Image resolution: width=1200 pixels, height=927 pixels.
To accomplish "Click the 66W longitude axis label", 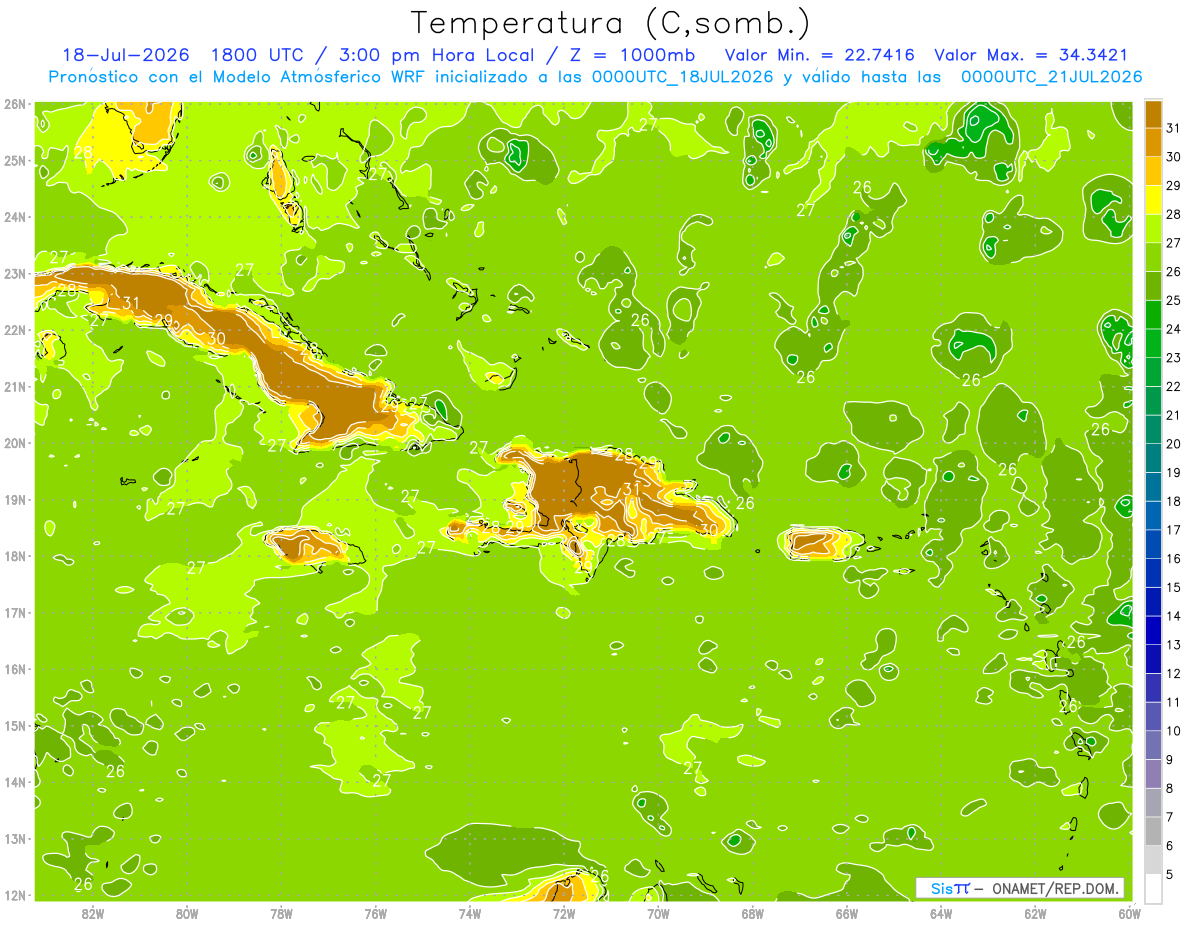I will click(x=847, y=913).
